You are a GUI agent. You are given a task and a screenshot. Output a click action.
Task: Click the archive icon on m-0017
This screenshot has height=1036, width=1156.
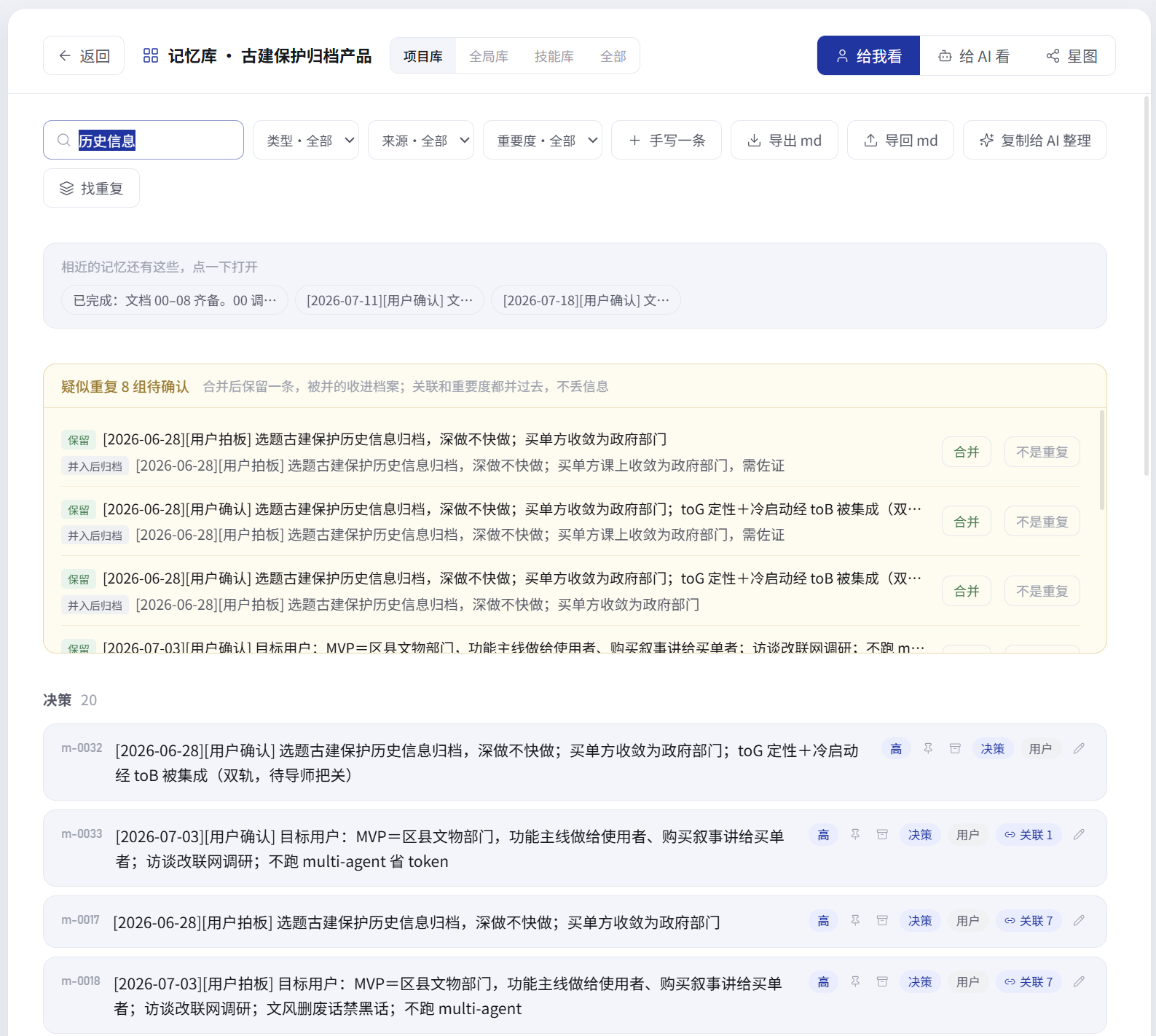(x=882, y=921)
